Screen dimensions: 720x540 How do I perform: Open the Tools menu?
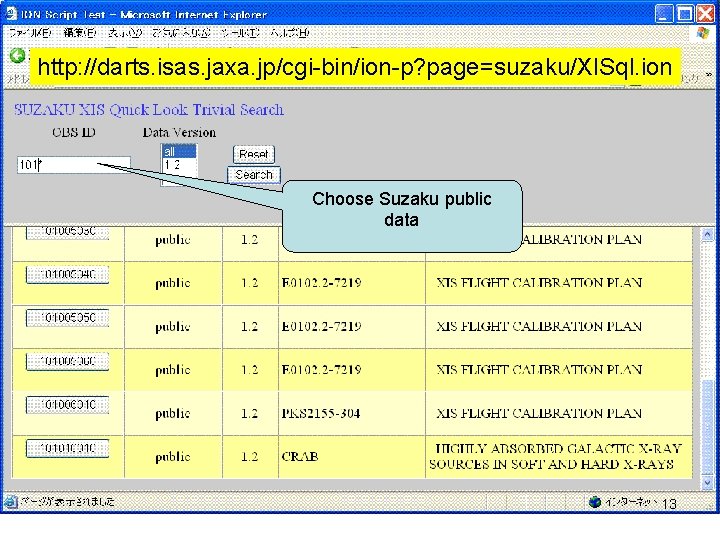click(x=240, y=33)
